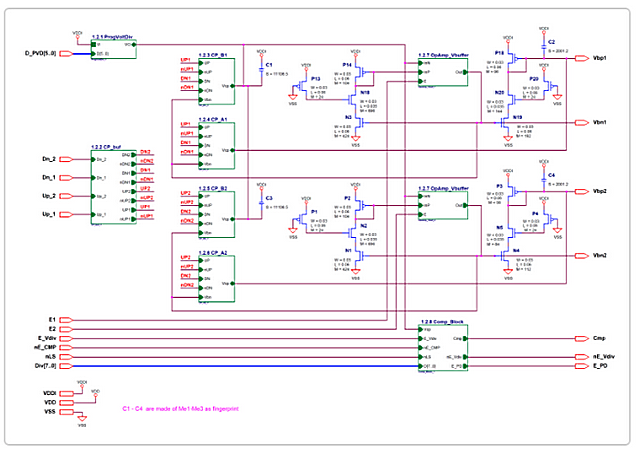Viewport: 640px width, 457px height.
Task: Select the NMOS transistor N1 symbol
Action: [359, 256]
